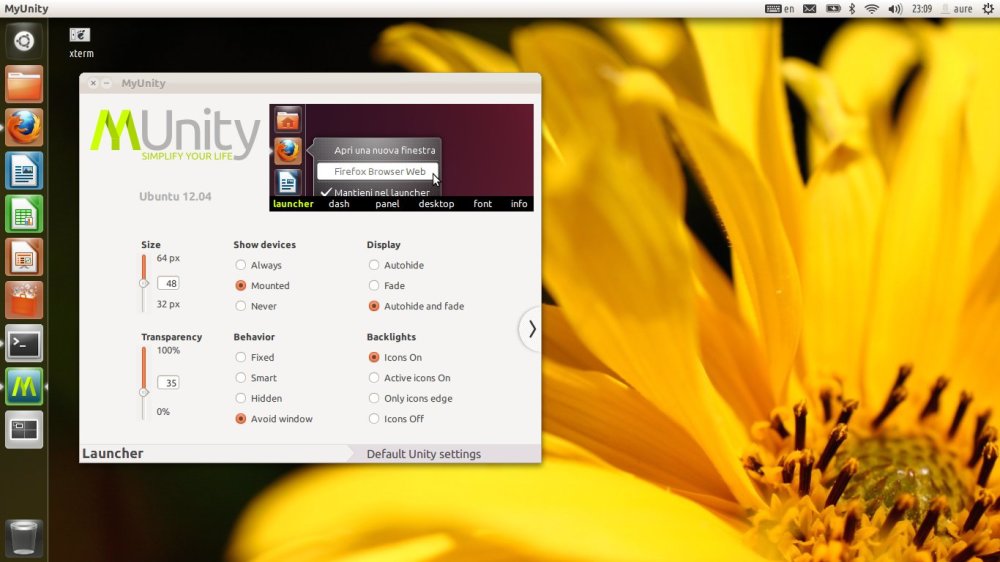Minimize the MyUnity window
1000x562 pixels.
pyautogui.click(x=107, y=83)
